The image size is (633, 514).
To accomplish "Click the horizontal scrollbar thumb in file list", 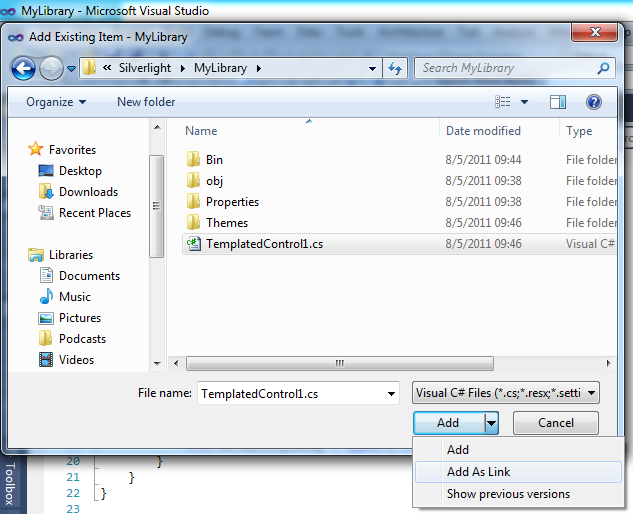I will point(340,363).
